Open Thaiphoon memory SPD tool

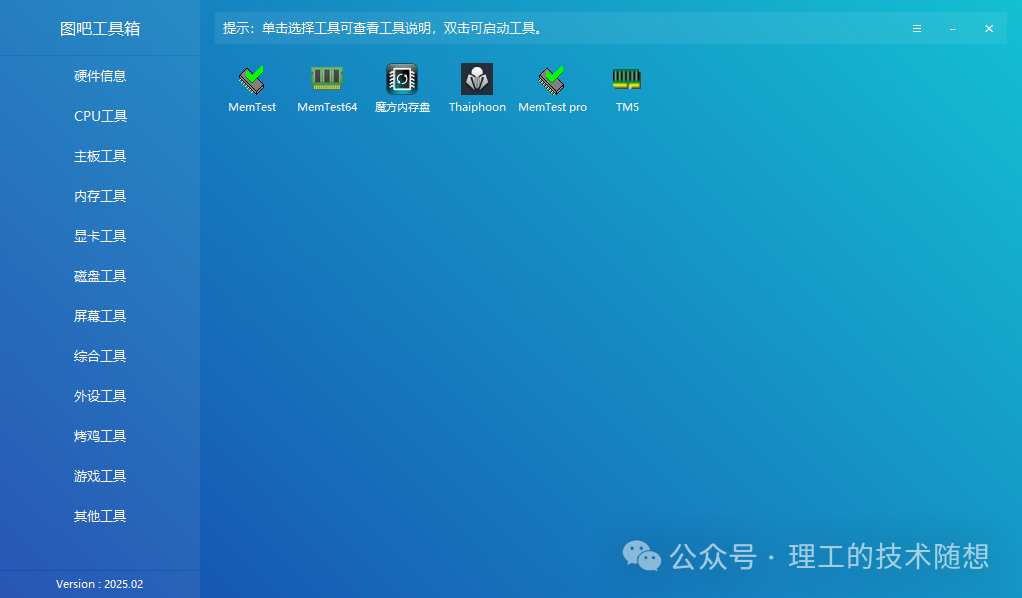pos(477,87)
